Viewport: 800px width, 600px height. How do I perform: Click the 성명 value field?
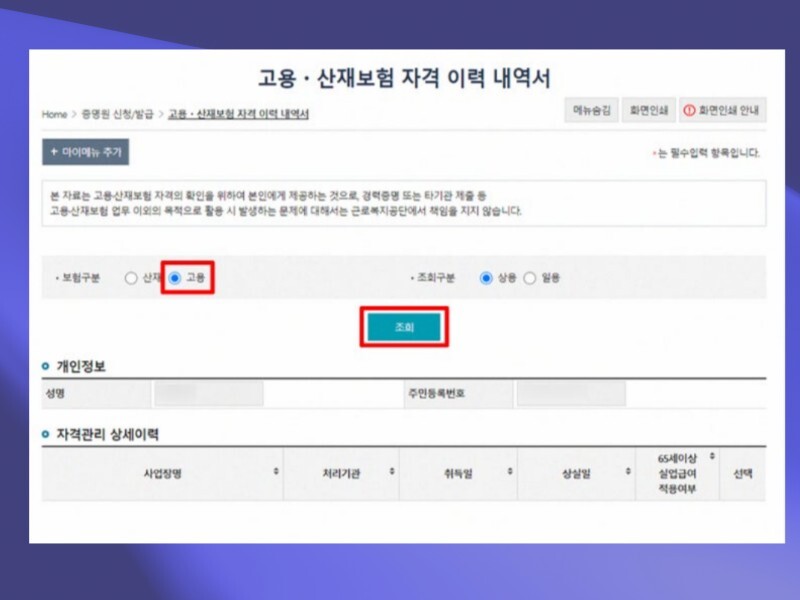coord(209,393)
